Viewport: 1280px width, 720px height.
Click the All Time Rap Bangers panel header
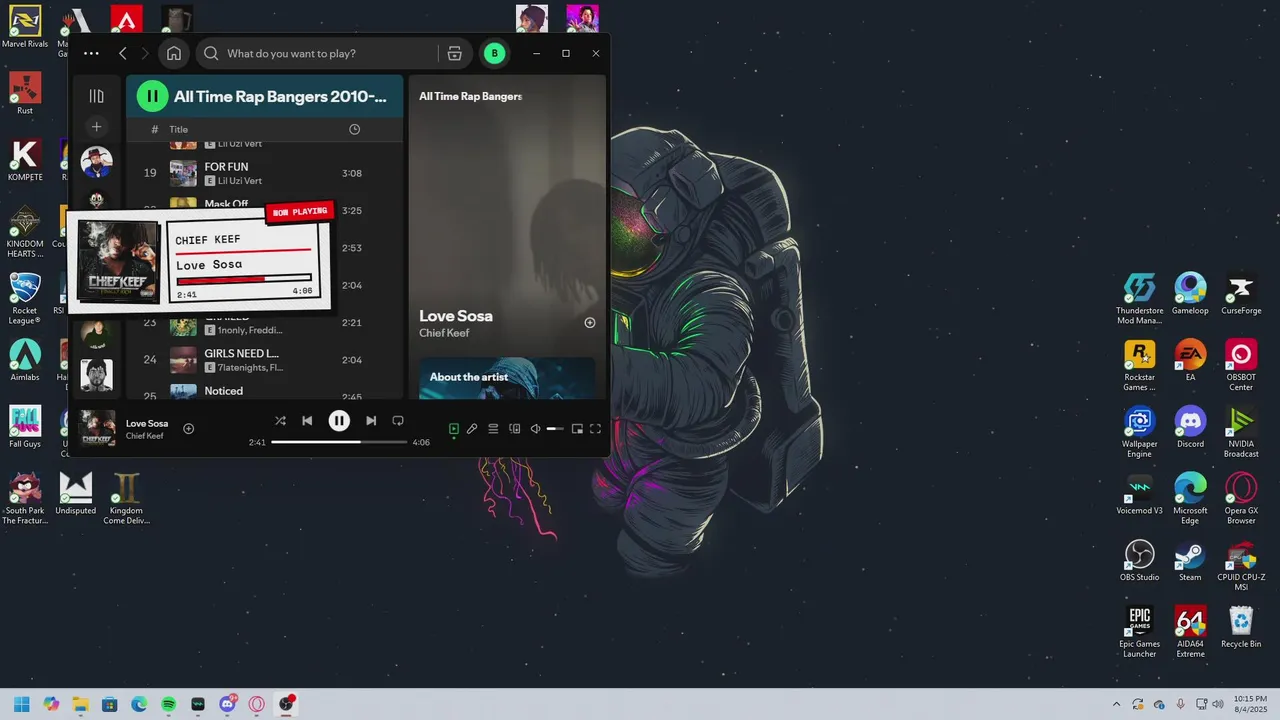[470, 96]
